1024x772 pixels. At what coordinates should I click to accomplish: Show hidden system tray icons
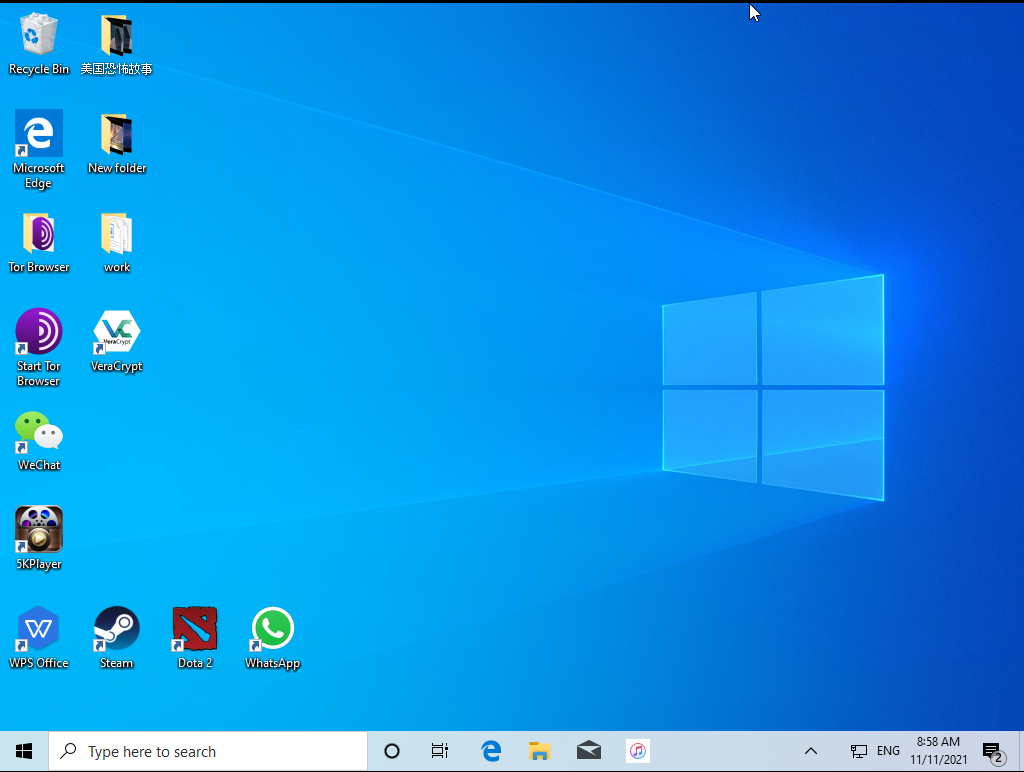click(811, 751)
